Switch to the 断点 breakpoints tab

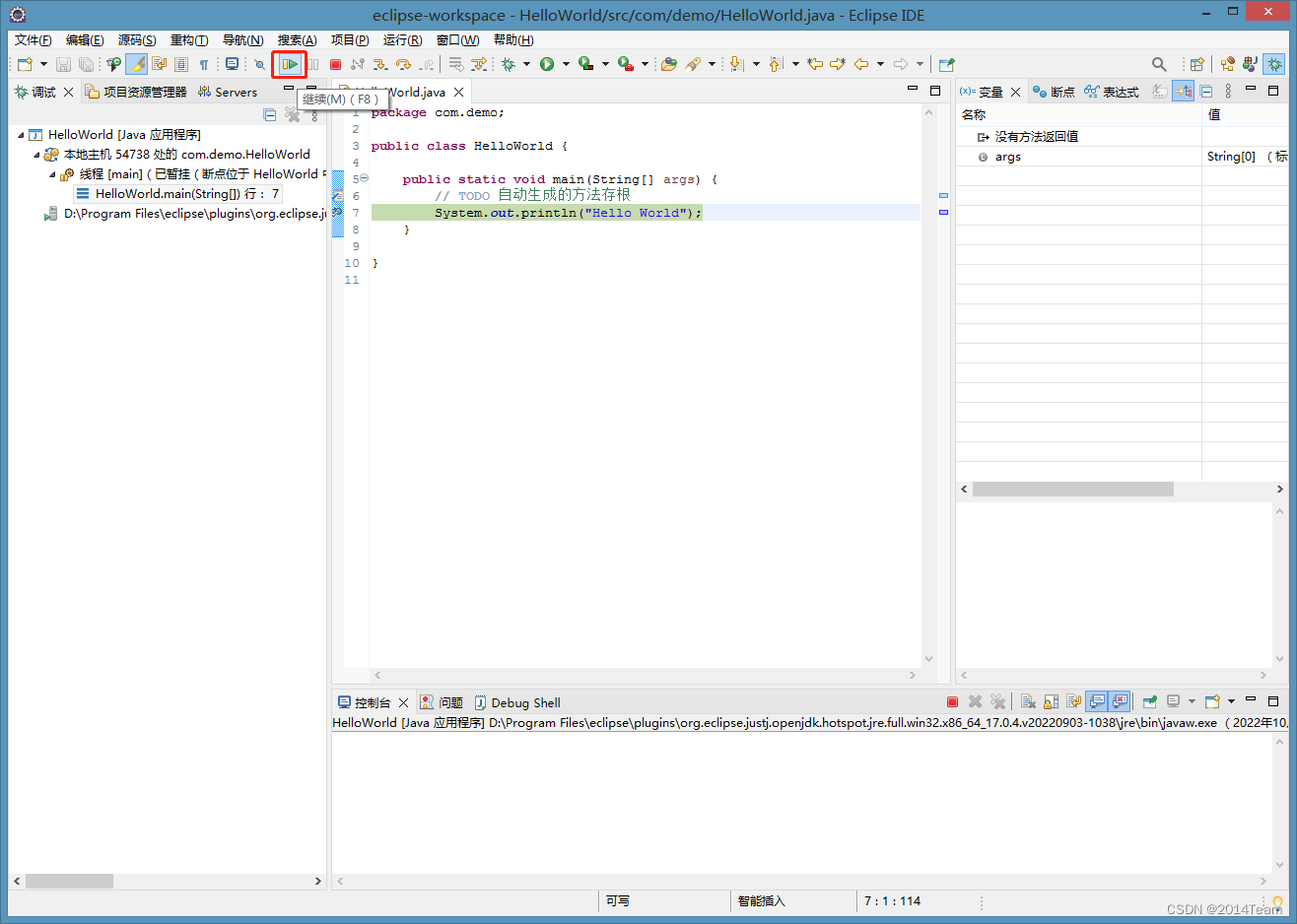pyautogui.click(x=1054, y=92)
